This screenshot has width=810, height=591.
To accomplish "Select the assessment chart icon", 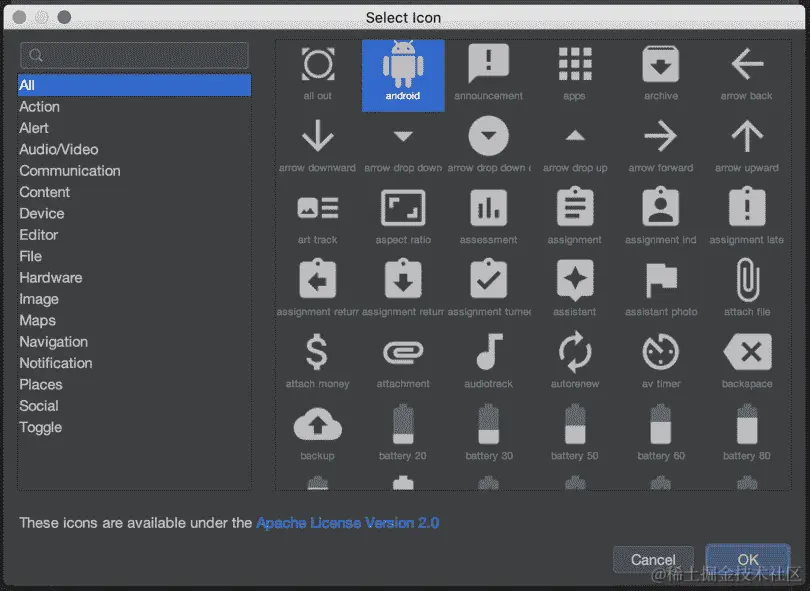I will click(489, 219).
